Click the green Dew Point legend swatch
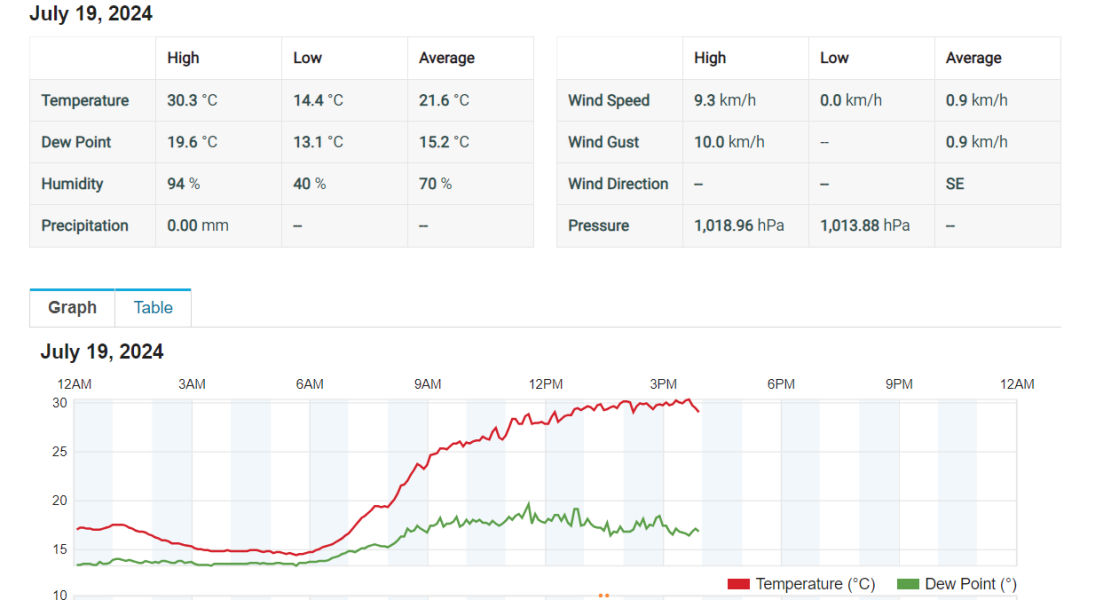Viewport: 1111px width, 600px height. [908, 584]
